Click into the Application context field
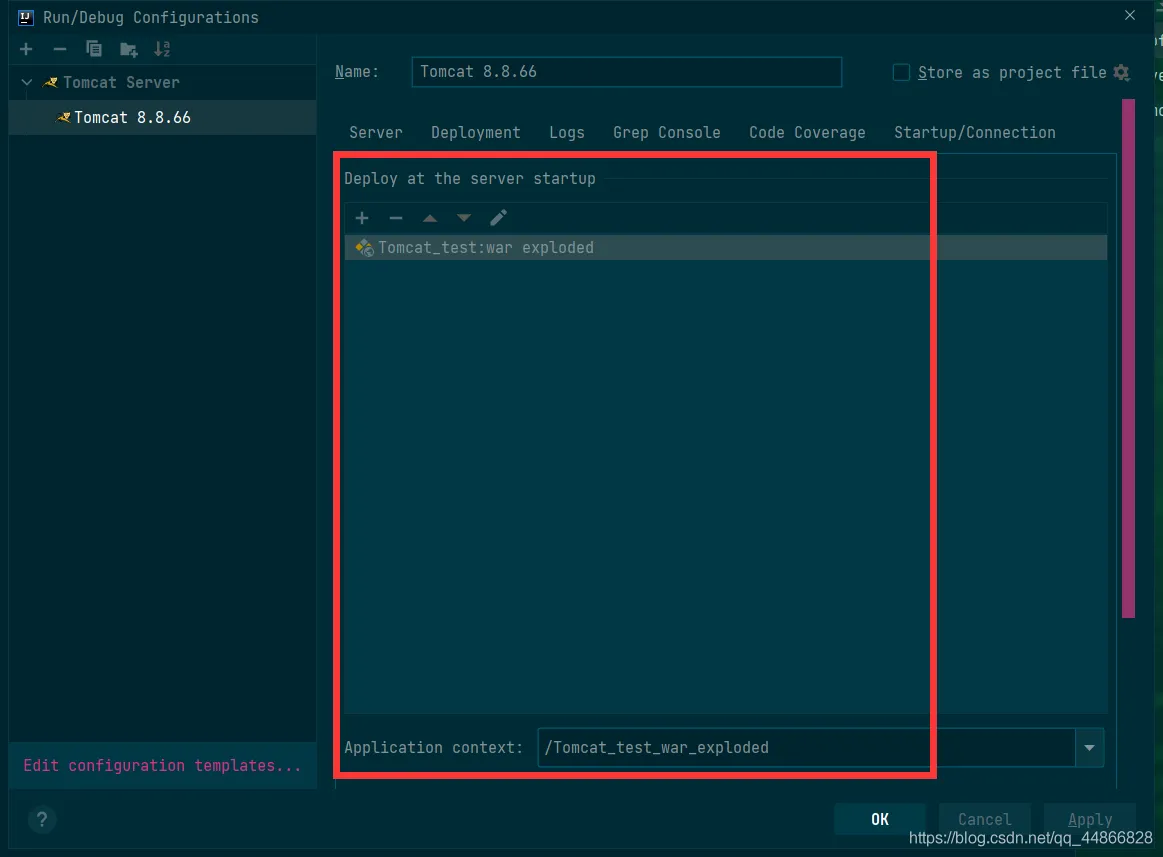 point(806,747)
